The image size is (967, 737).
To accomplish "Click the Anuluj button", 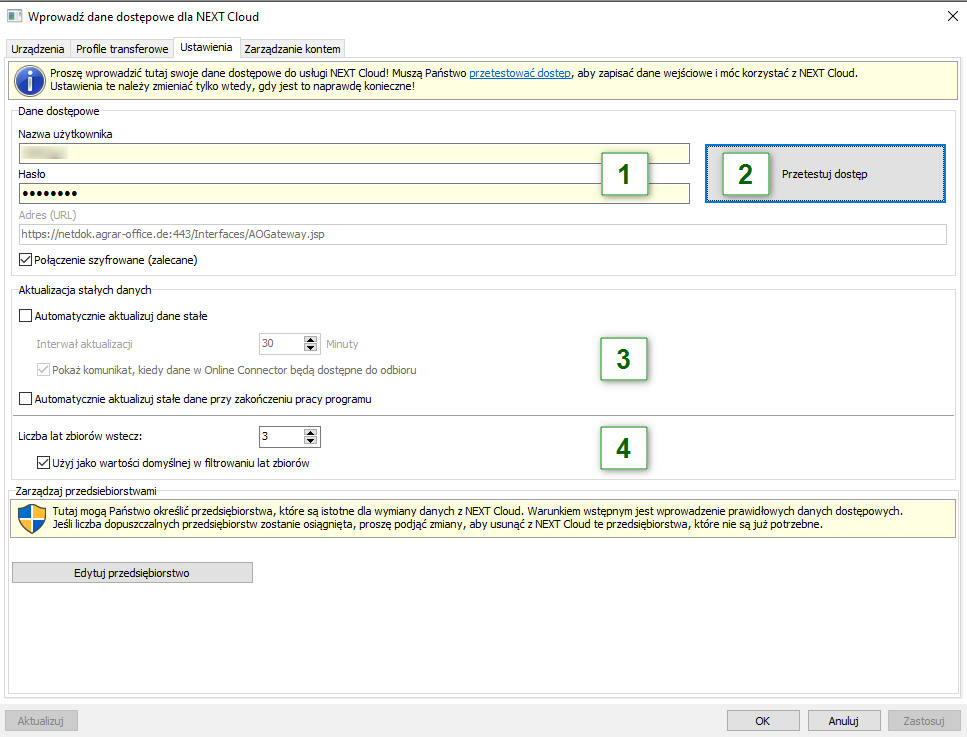I will point(844,721).
